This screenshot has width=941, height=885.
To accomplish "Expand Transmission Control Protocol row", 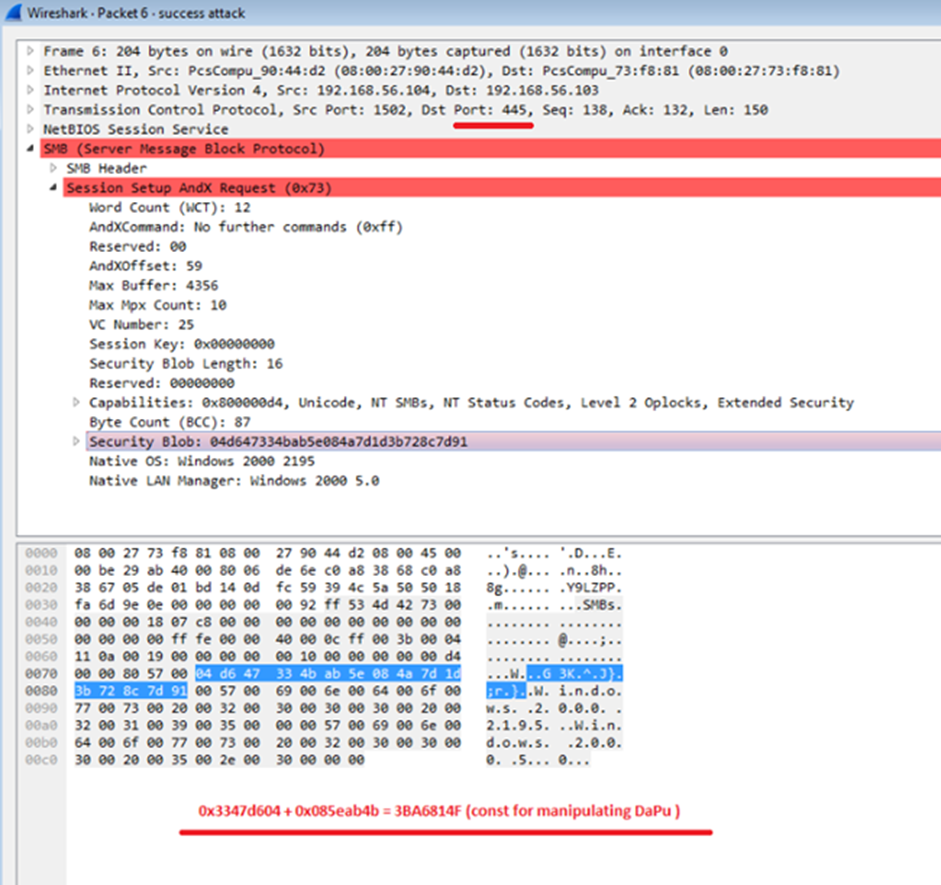I will pyautogui.click(x=30, y=110).
